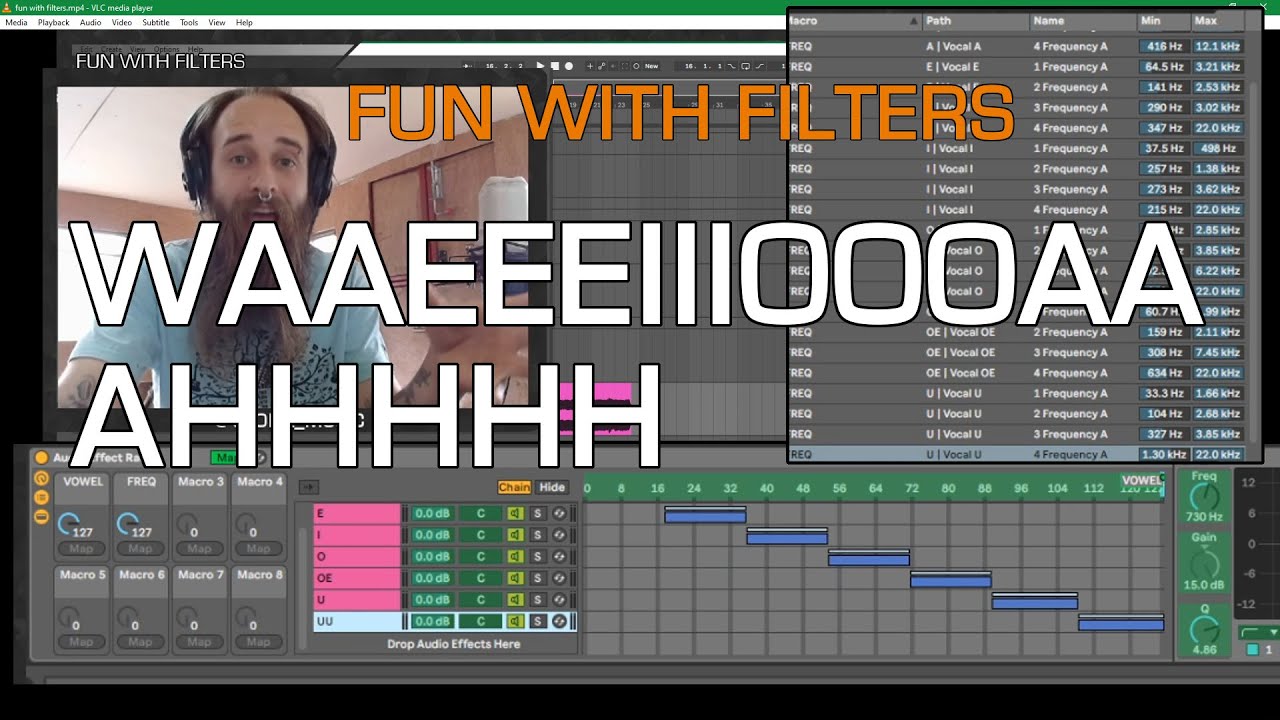The height and width of the screenshot is (720, 1280).
Task: Click the Path column header
Action: (x=975, y=20)
